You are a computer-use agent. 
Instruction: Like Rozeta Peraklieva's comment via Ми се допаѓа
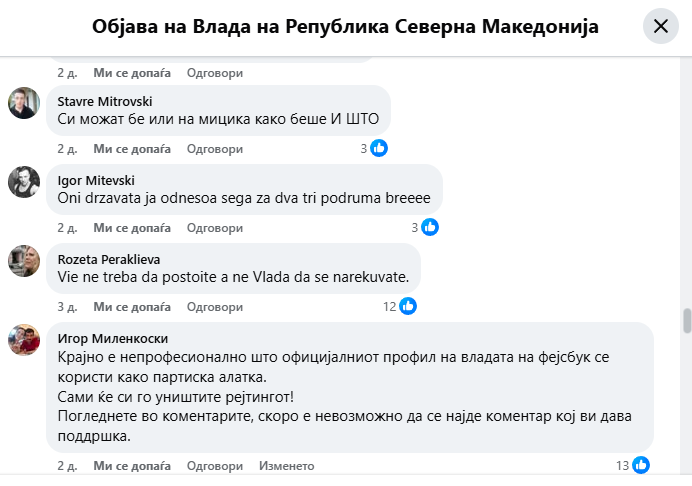click(x=132, y=307)
